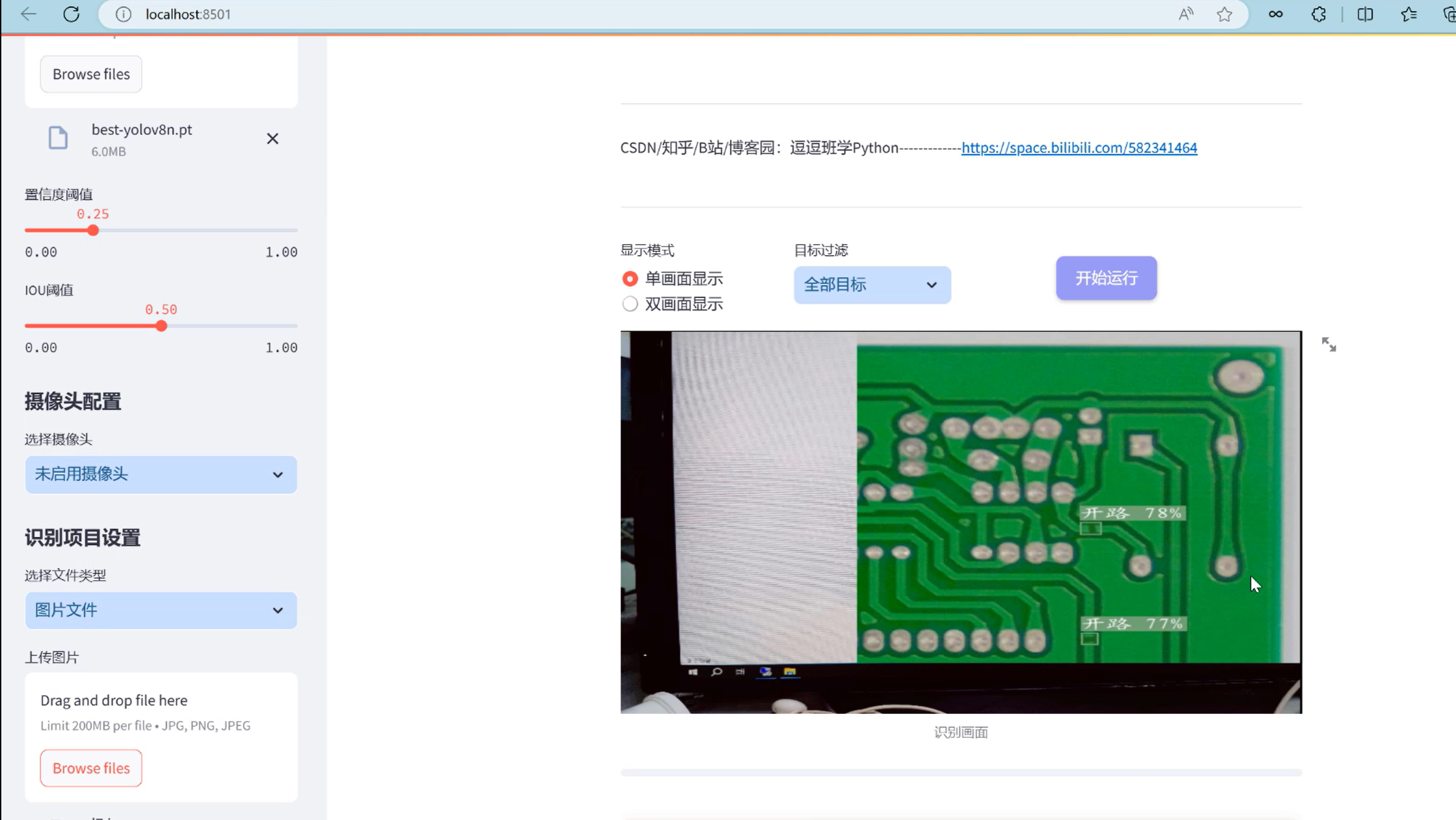Click the progress bar below the image
The height and width of the screenshot is (820, 1456).
(x=961, y=772)
